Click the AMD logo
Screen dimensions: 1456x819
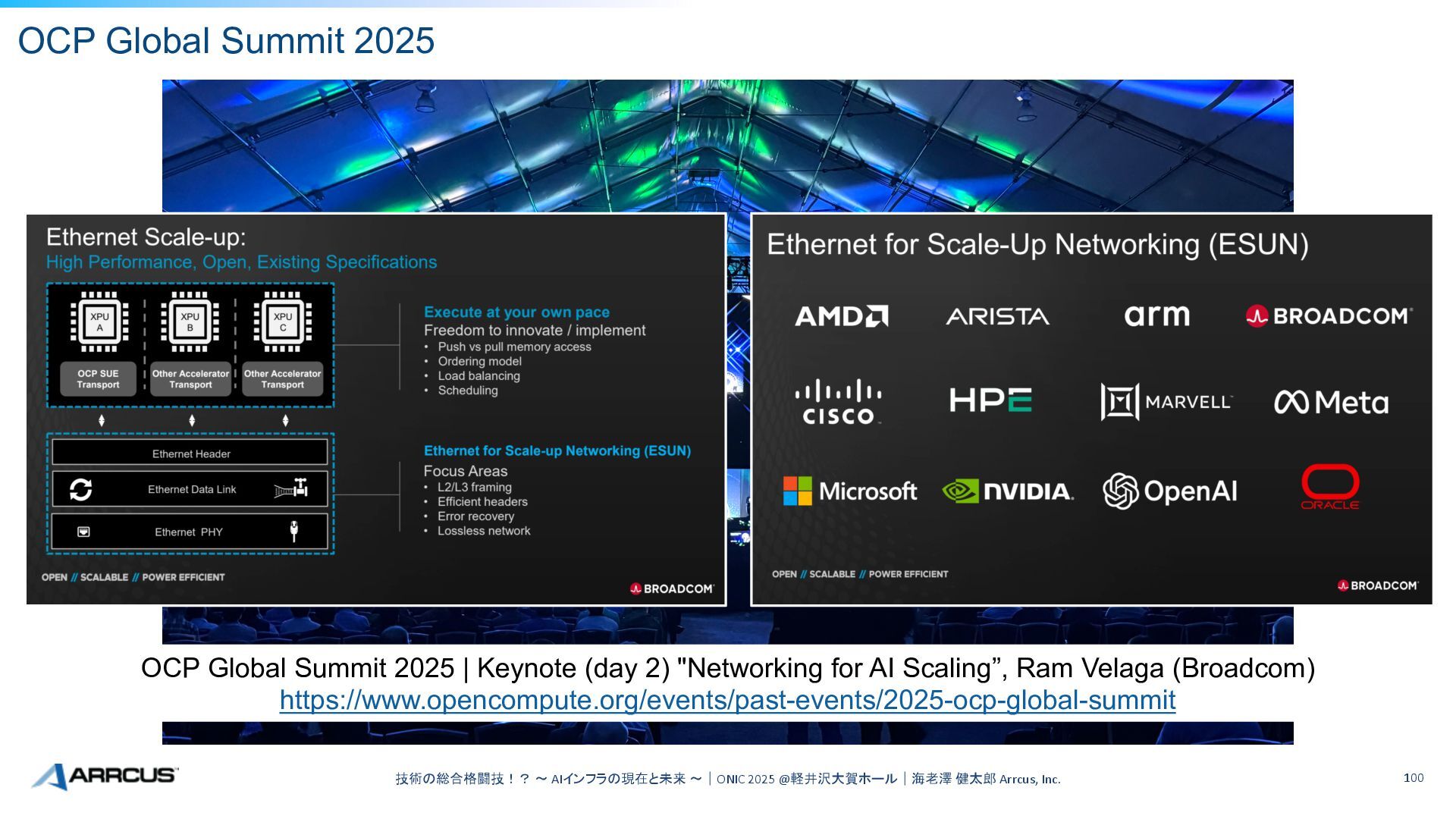841,316
